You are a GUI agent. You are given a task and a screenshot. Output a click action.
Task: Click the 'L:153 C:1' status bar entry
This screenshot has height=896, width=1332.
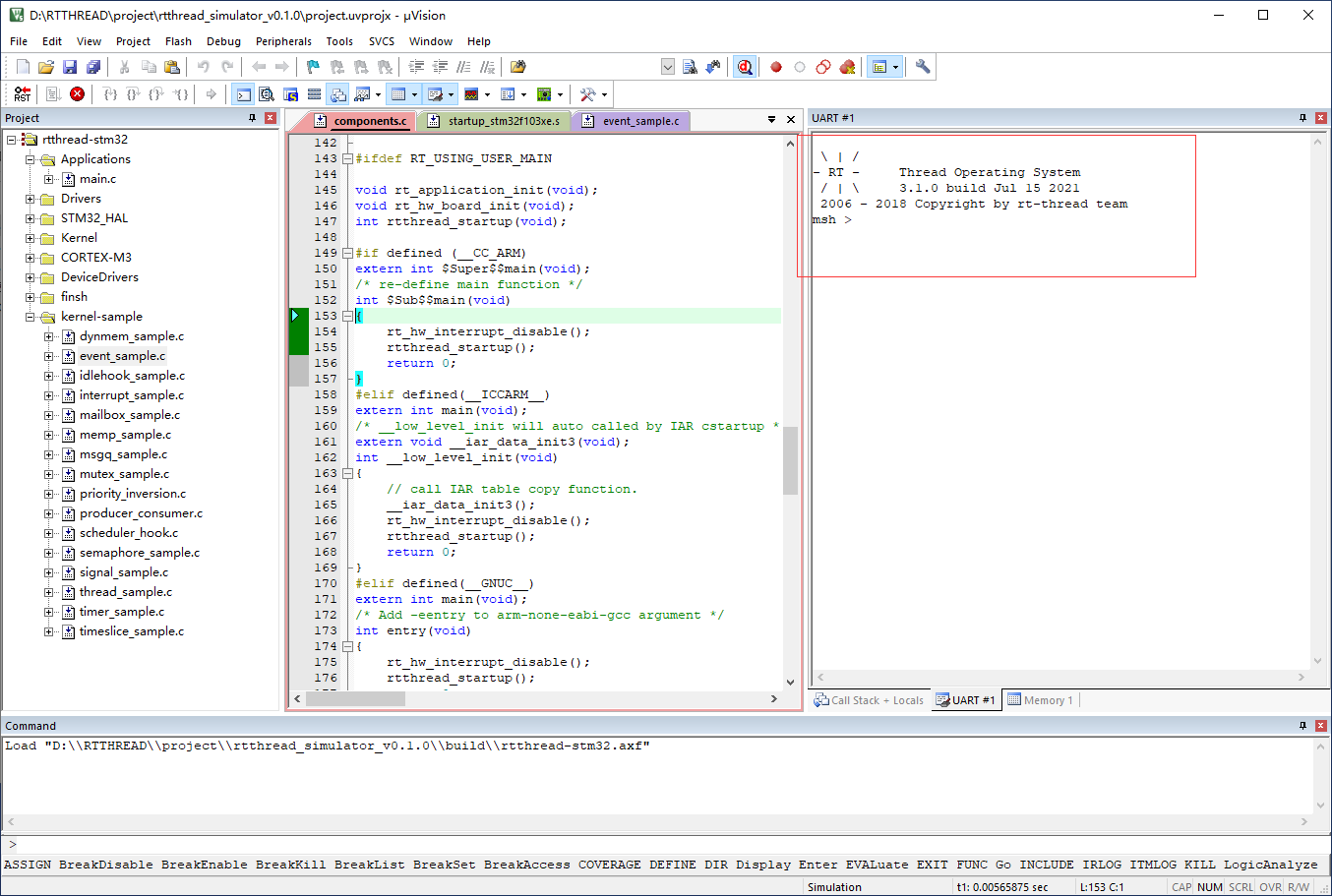coord(1102,887)
